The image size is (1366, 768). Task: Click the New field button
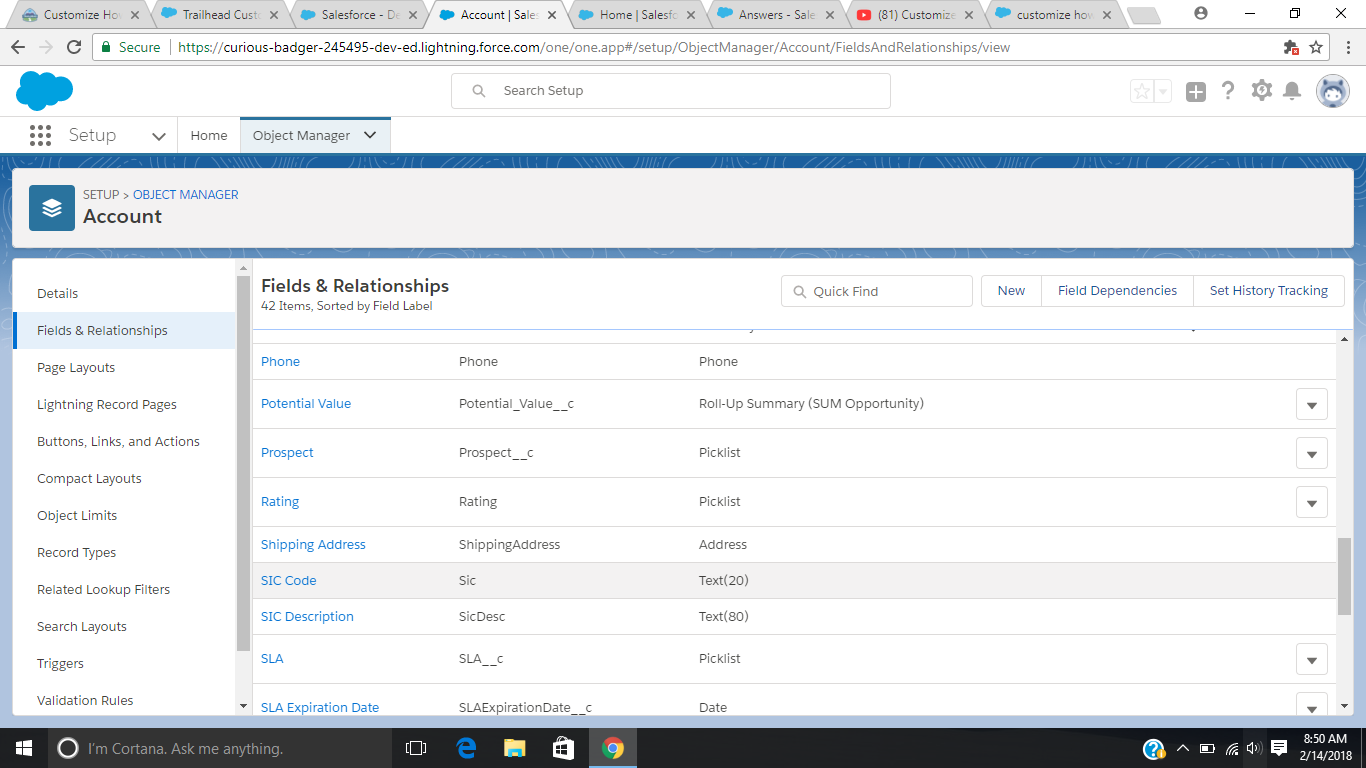(1011, 291)
